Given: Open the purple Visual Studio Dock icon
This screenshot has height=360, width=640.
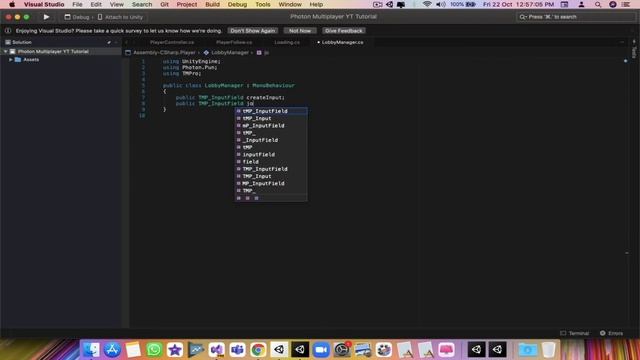Looking at the screenshot, I should point(216,350).
